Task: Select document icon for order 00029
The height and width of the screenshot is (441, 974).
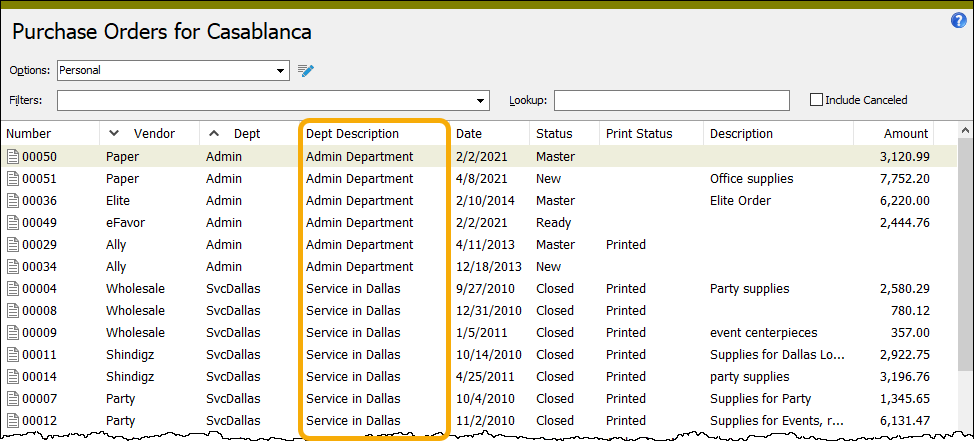Action: (x=13, y=245)
